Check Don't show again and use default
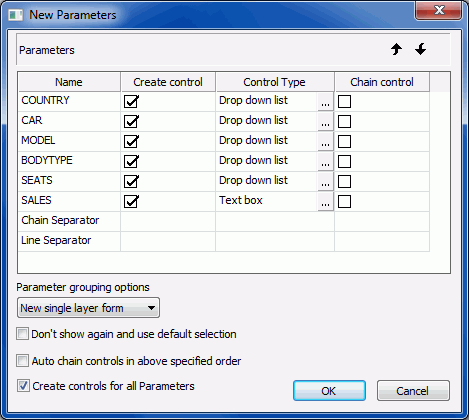469x420 pixels. click(23, 334)
